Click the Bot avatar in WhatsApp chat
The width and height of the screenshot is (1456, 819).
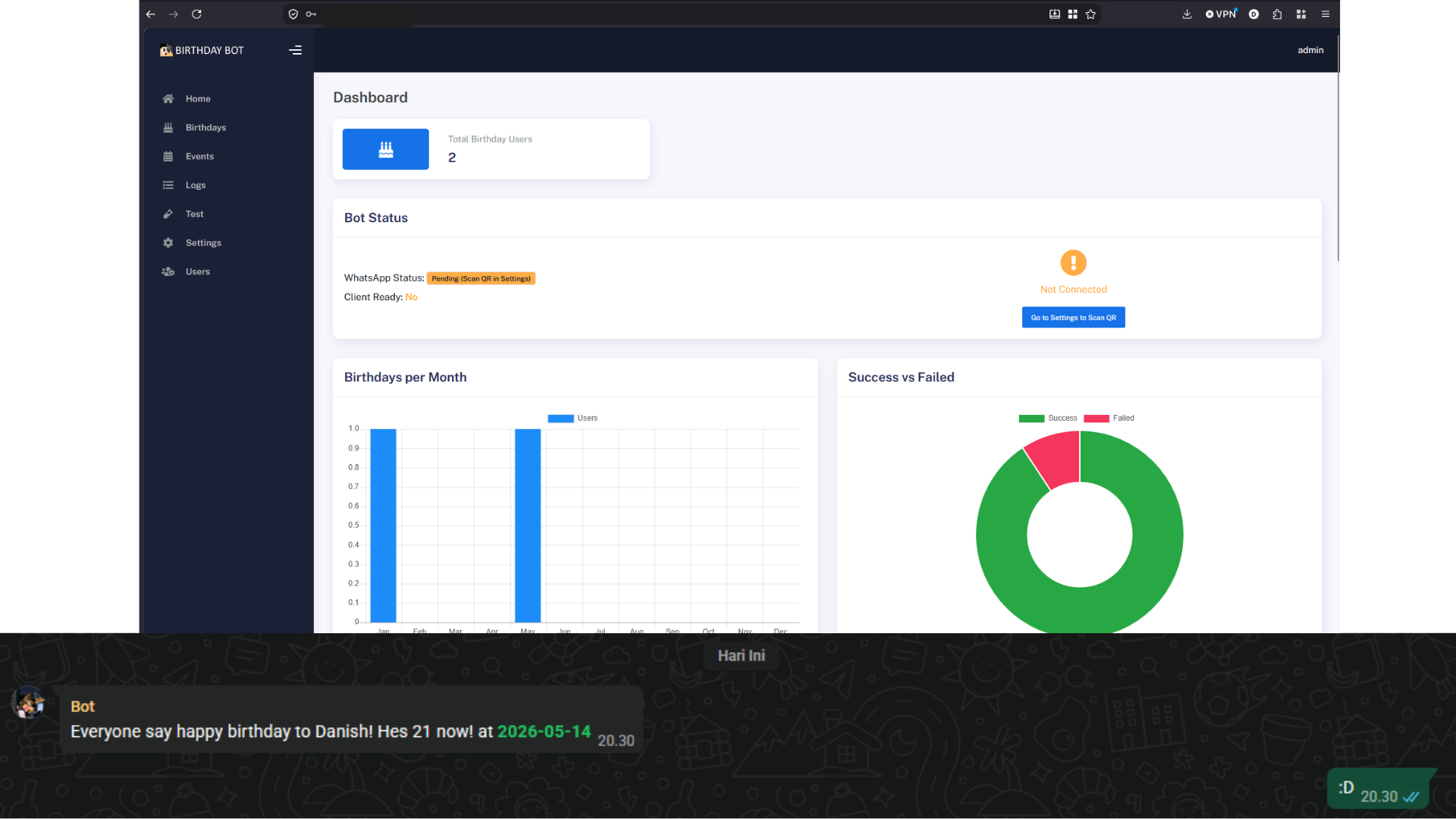[29, 703]
